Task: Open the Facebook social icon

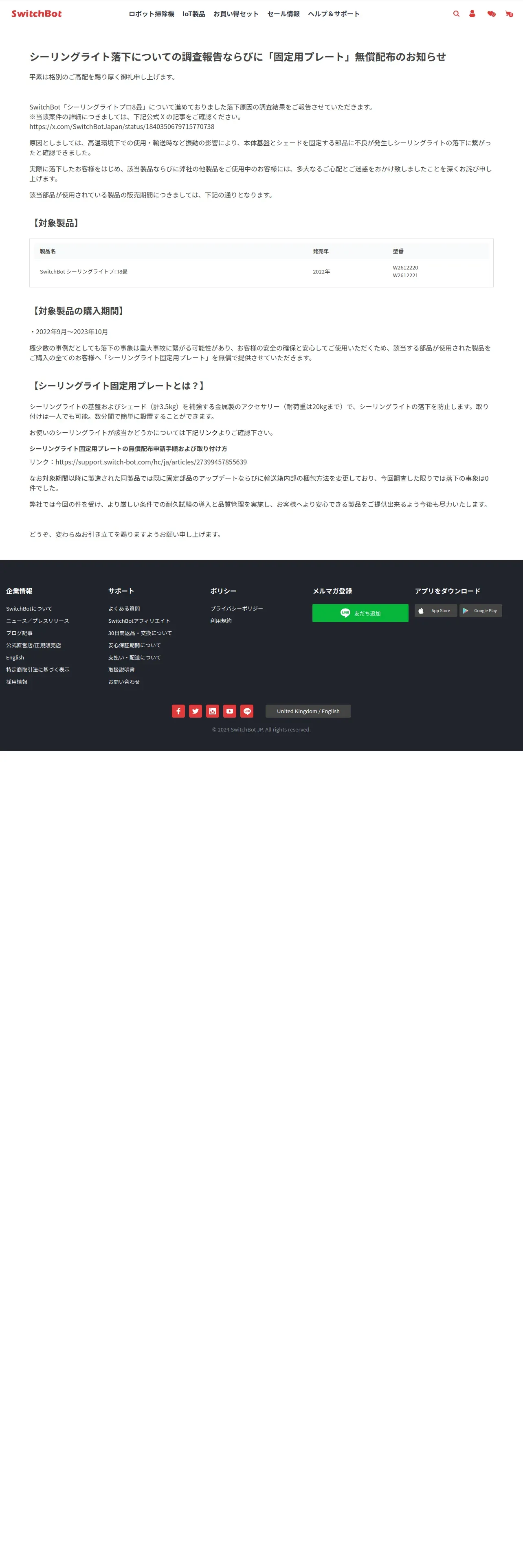Action: (x=178, y=711)
